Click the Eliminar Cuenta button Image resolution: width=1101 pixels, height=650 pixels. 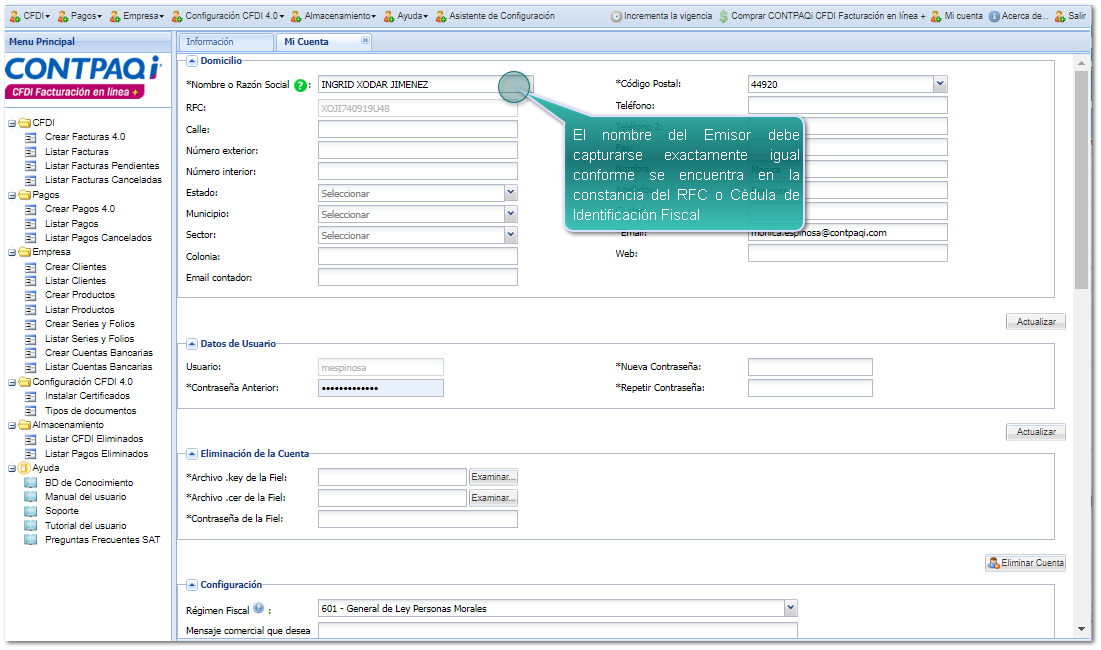pyautogui.click(x=1025, y=563)
